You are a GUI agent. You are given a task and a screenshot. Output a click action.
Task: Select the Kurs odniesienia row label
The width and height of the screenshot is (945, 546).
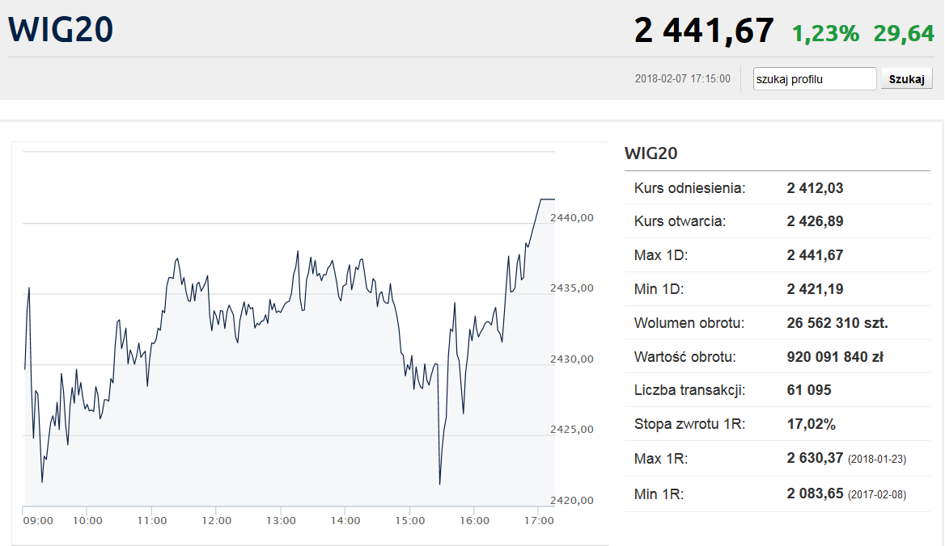[x=689, y=188]
